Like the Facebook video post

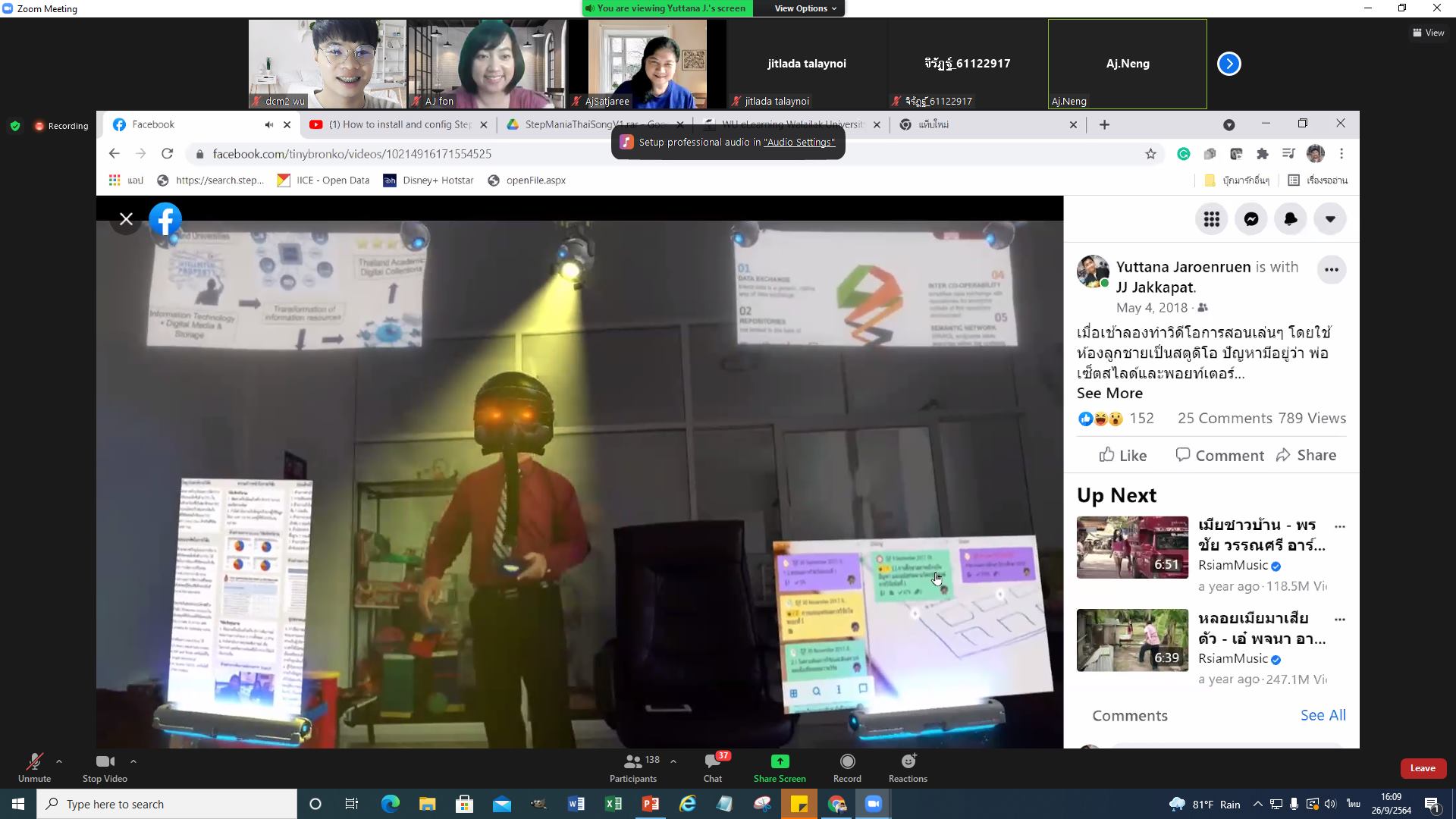pyautogui.click(x=1123, y=455)
